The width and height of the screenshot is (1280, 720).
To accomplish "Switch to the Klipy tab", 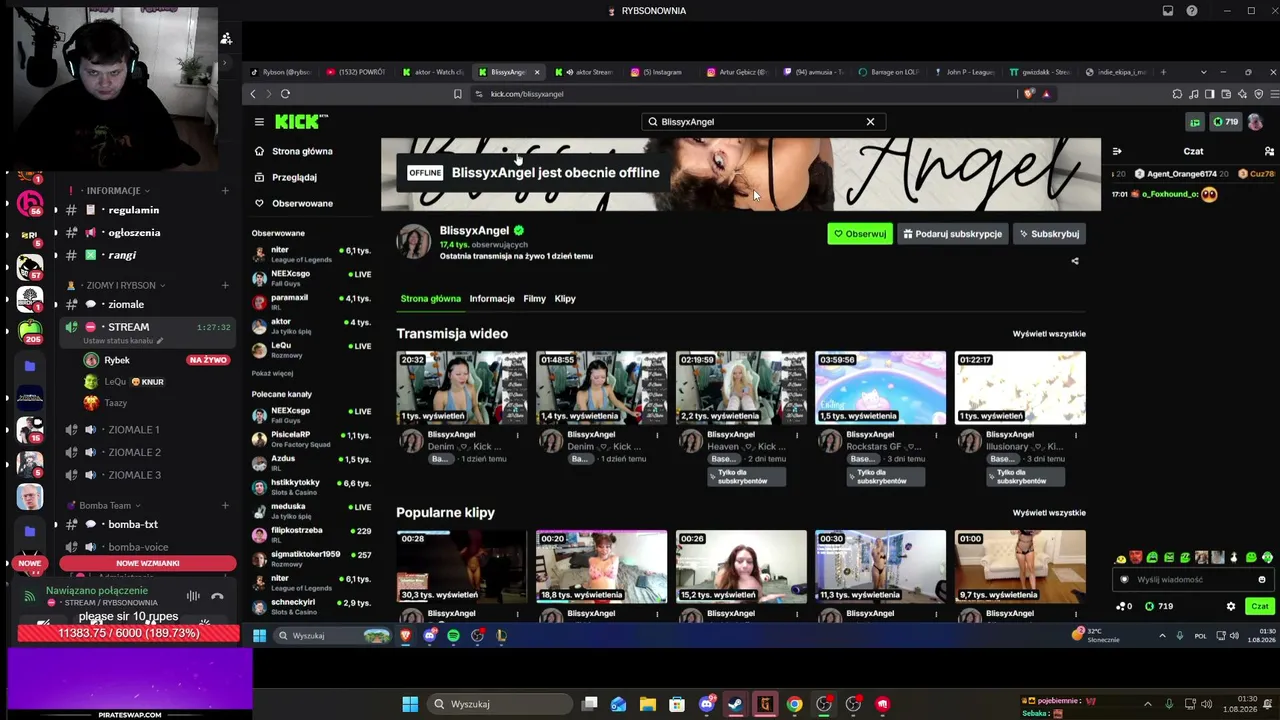I will coord(565,299).
